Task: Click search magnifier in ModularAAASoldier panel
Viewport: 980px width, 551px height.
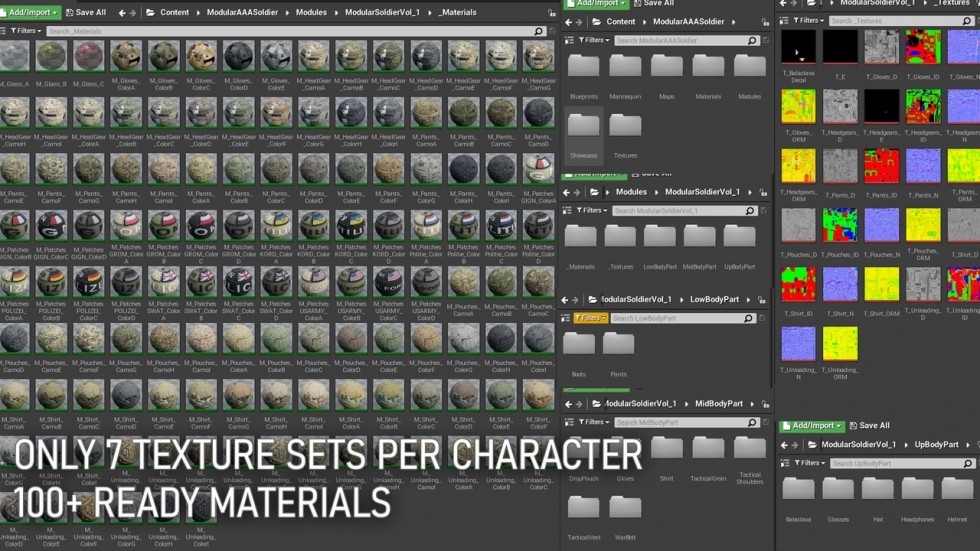Action: click(x=752, y=41)
